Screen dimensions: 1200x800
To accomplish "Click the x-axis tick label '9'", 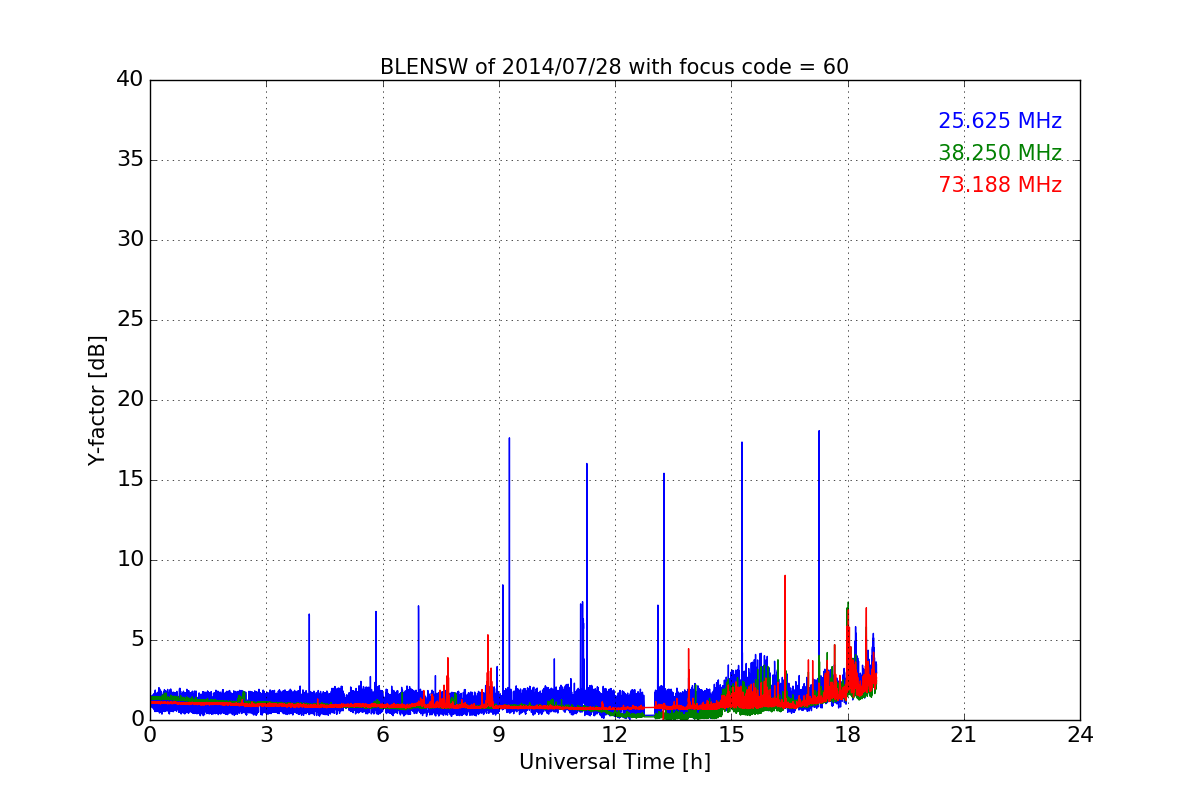I will (x=499, y=735).
